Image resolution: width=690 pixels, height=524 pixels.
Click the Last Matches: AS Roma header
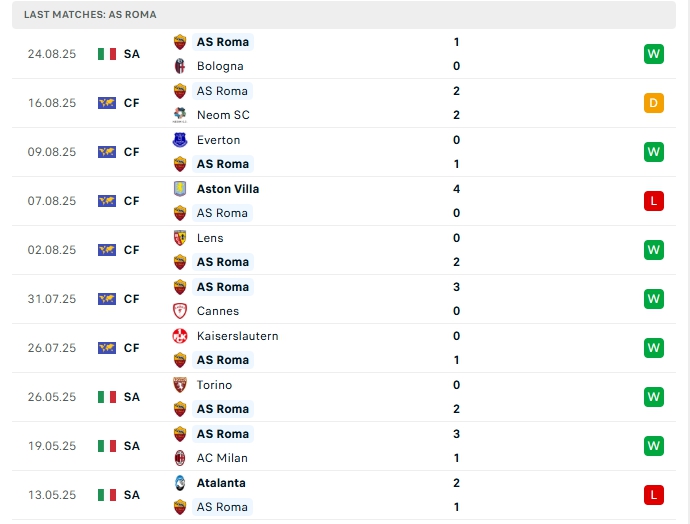(90, 15)
